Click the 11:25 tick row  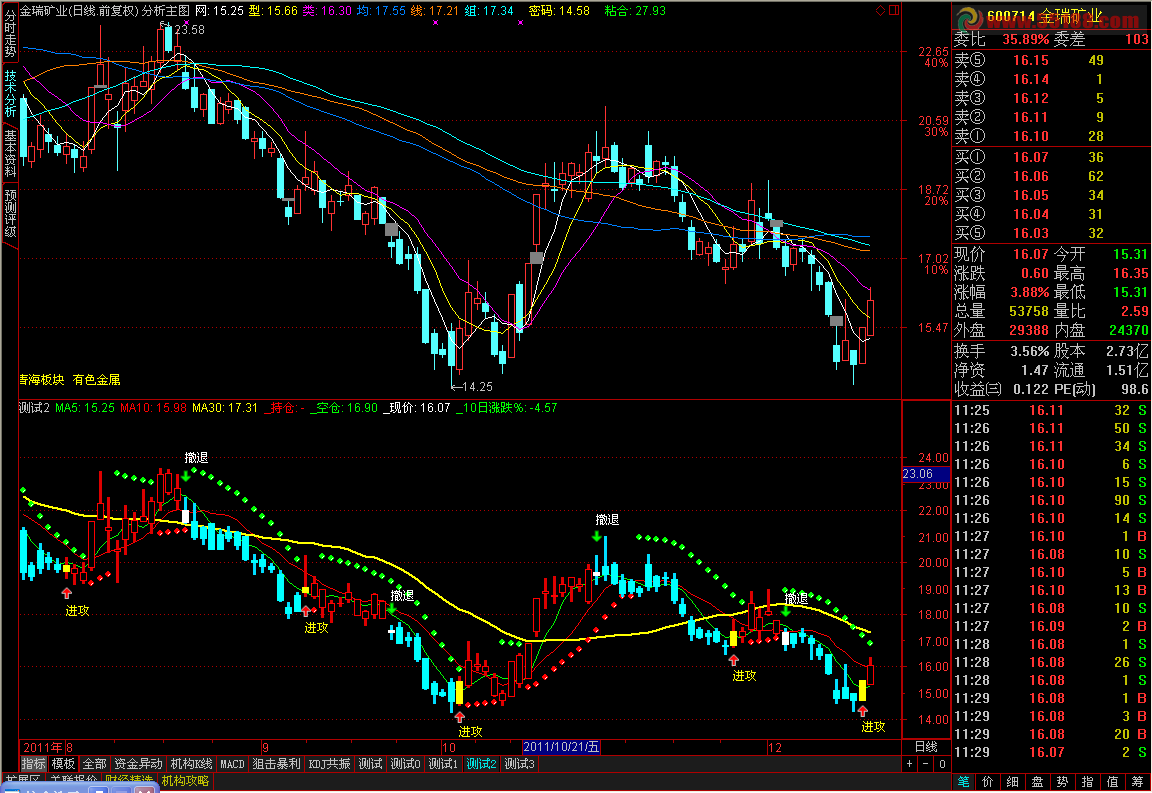coord(1051,411)
